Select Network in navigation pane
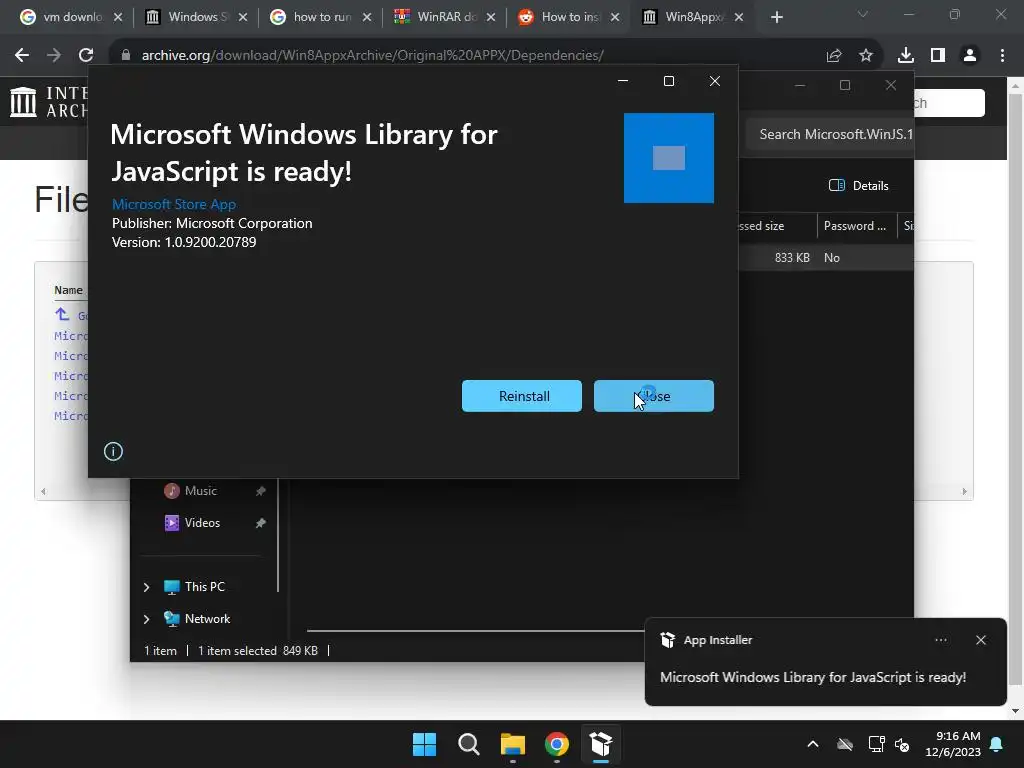Viewport: 1024px width, 768px height. tap(207, 618)
